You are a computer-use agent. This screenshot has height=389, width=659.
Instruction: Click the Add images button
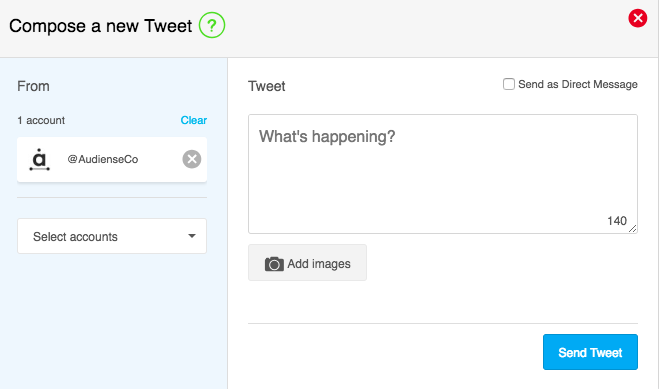(x=307, y=263)
